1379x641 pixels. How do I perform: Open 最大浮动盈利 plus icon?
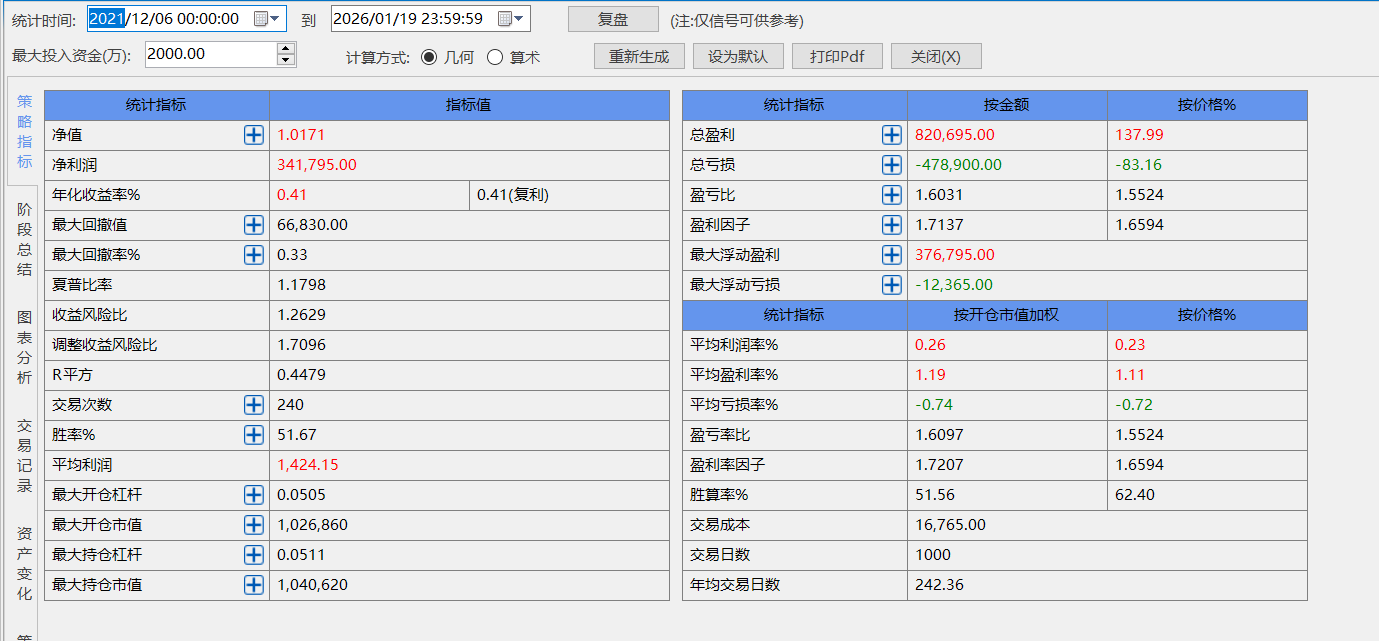[892, 255]
